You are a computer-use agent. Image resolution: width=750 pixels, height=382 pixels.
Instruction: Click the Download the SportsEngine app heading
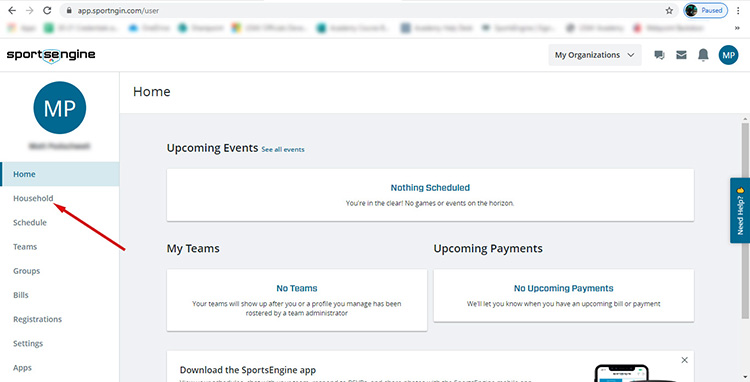[248, 370]
